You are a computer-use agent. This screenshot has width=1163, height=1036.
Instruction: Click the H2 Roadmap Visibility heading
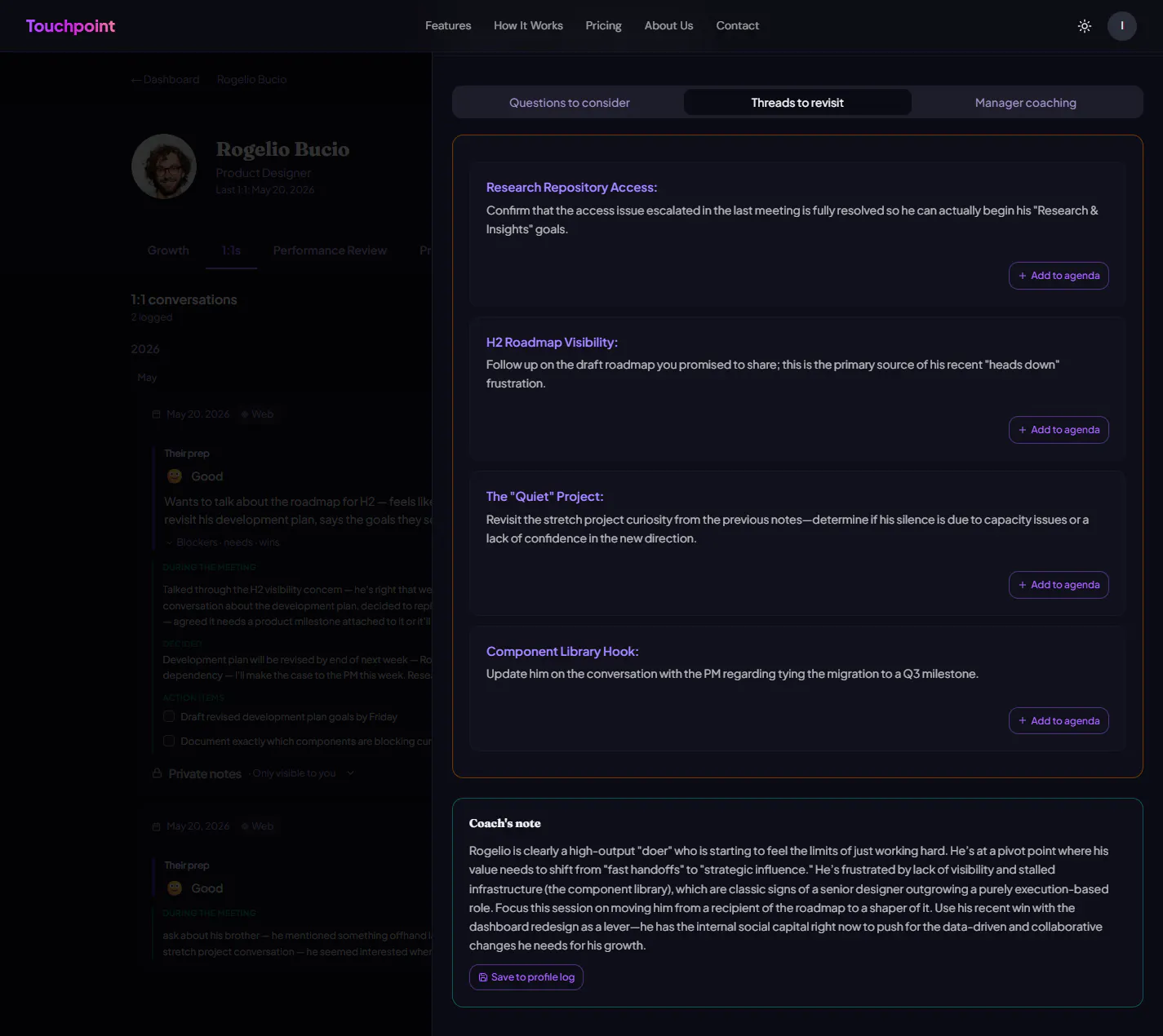coord(552,343)
